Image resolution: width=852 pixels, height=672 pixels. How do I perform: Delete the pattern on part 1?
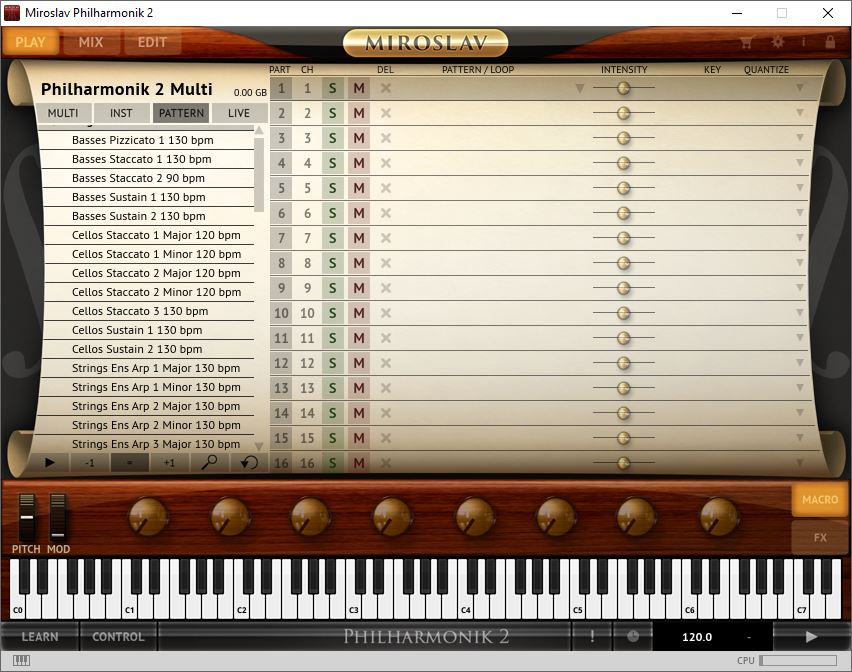[386, 88]
